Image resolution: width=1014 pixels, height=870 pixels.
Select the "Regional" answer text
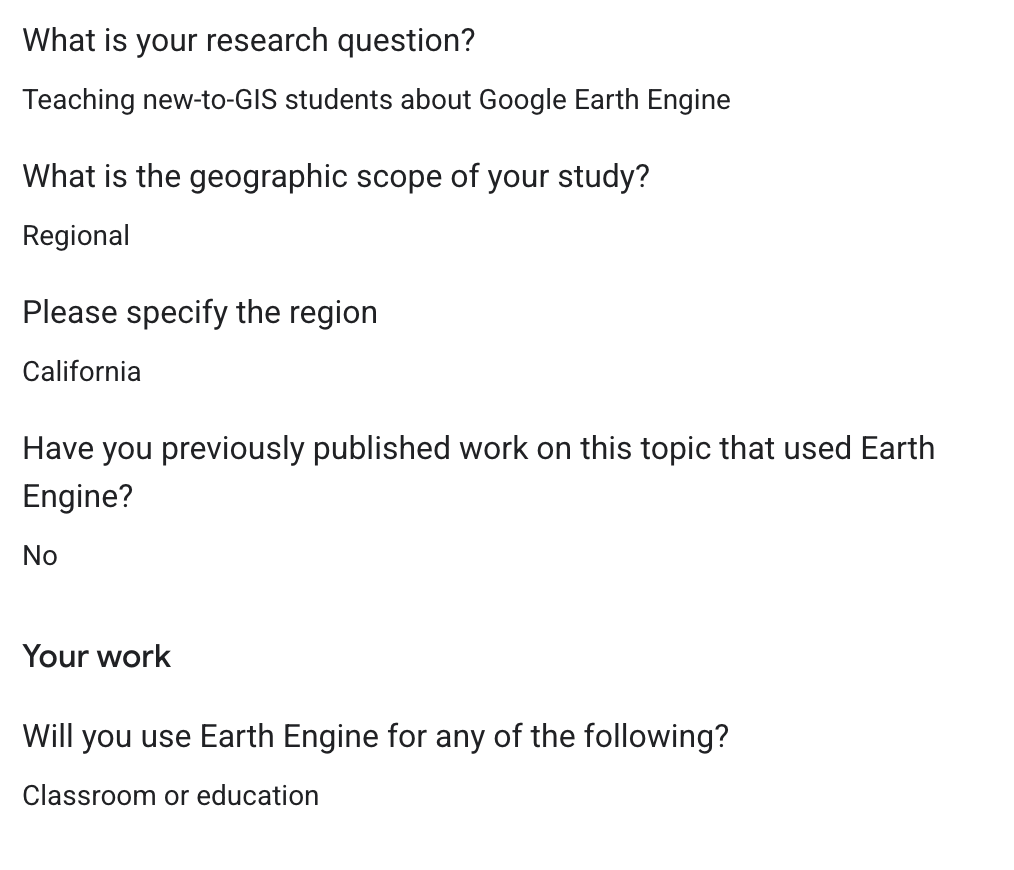point(76,236)
